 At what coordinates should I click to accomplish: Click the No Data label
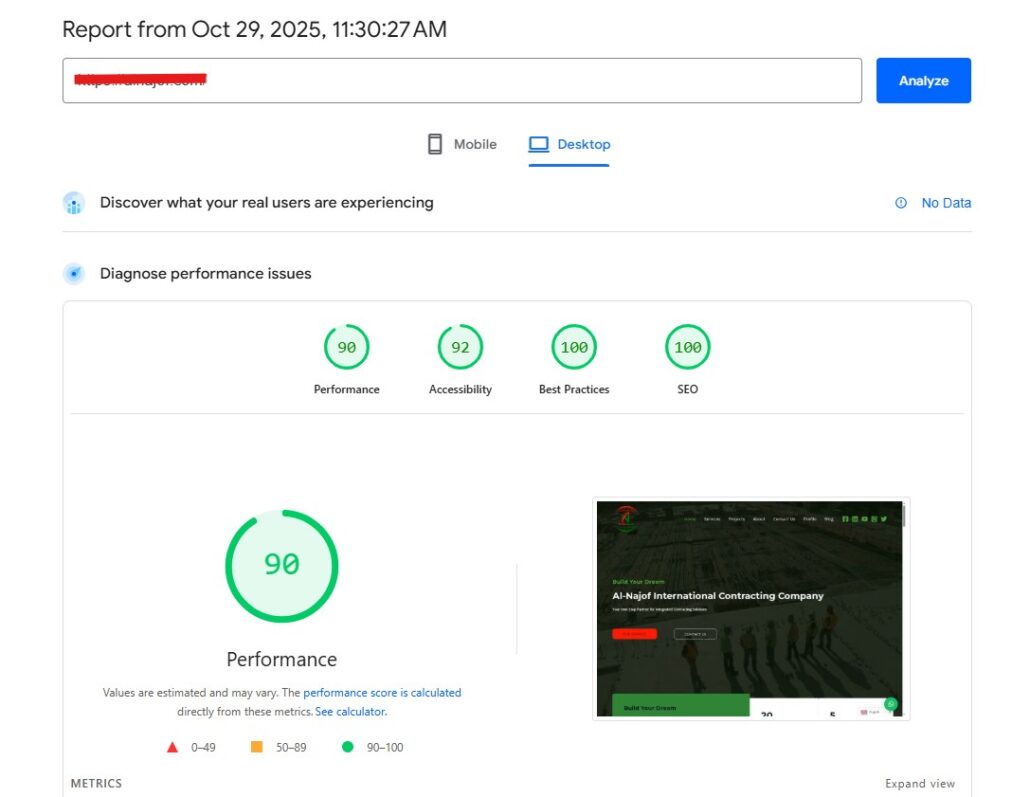946,203
